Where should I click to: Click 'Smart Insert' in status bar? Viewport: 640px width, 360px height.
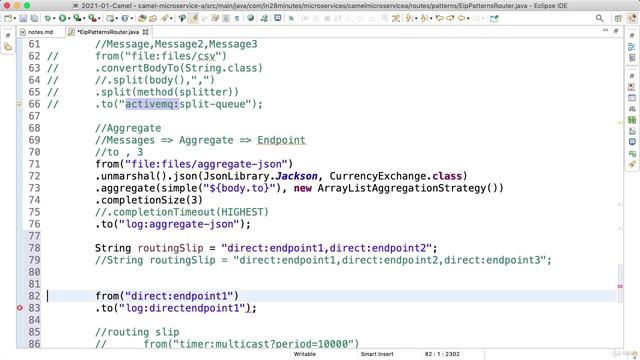pyautogui.click(x=377, y=354)
